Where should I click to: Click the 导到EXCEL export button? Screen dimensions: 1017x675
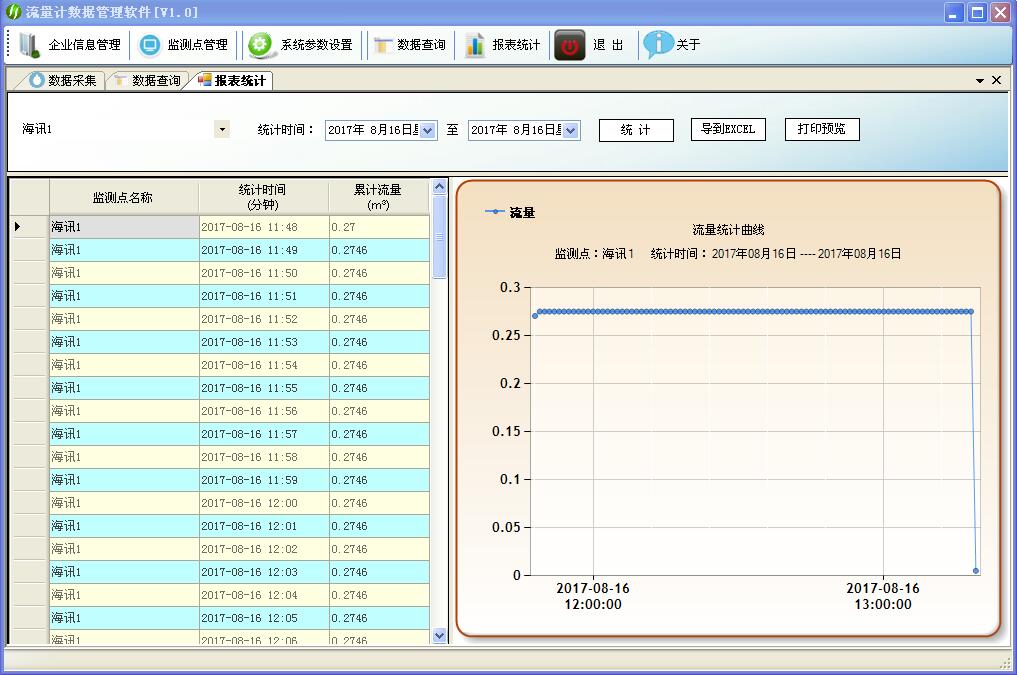(x=728, y=129)
